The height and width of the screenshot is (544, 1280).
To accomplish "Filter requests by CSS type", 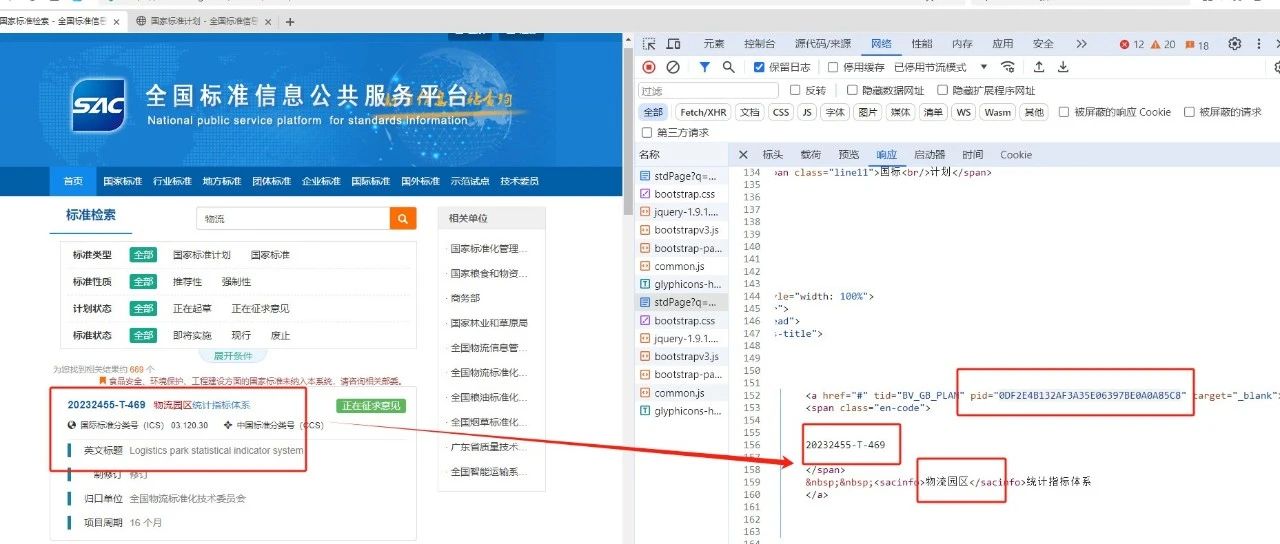I will [x=781, y=112].
